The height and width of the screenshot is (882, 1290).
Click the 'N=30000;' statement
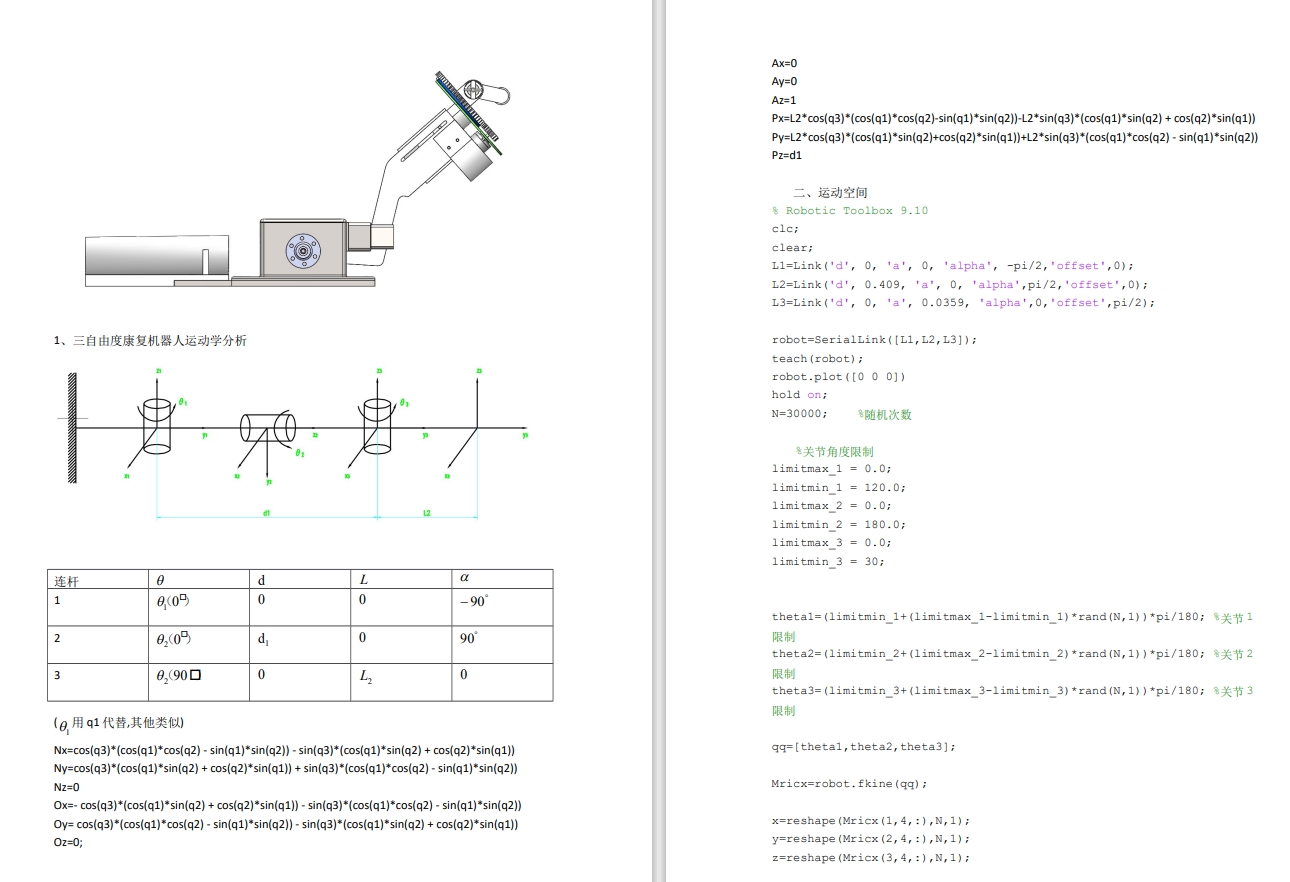799,414
